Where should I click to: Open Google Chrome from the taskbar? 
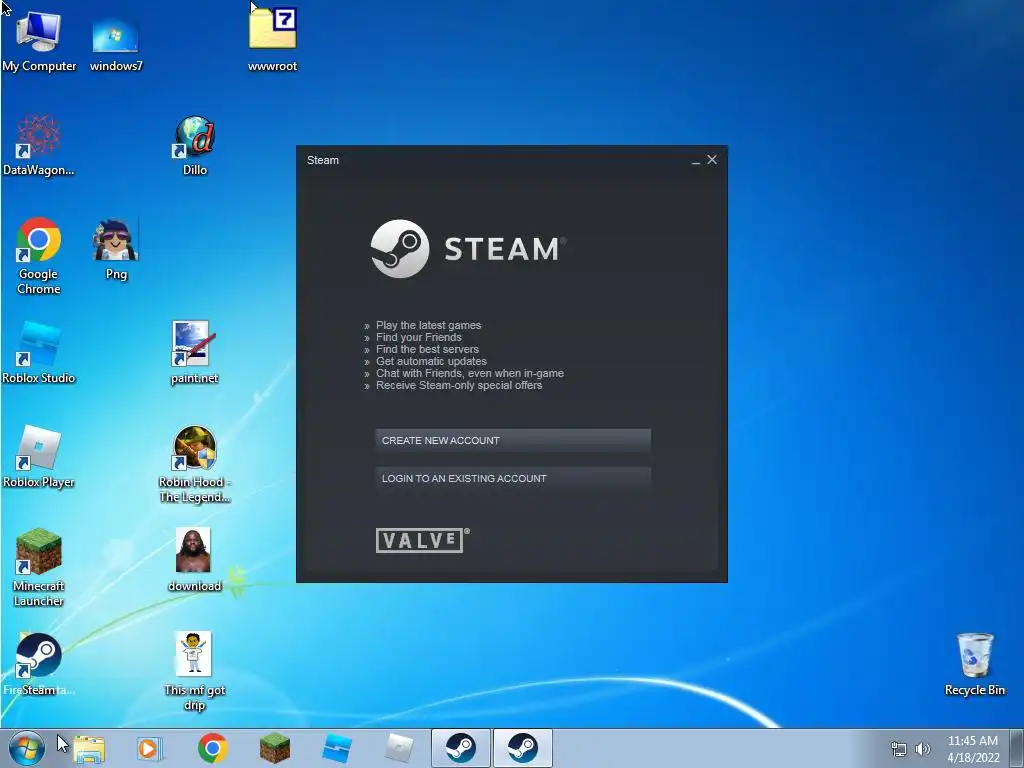pos(212,748)
